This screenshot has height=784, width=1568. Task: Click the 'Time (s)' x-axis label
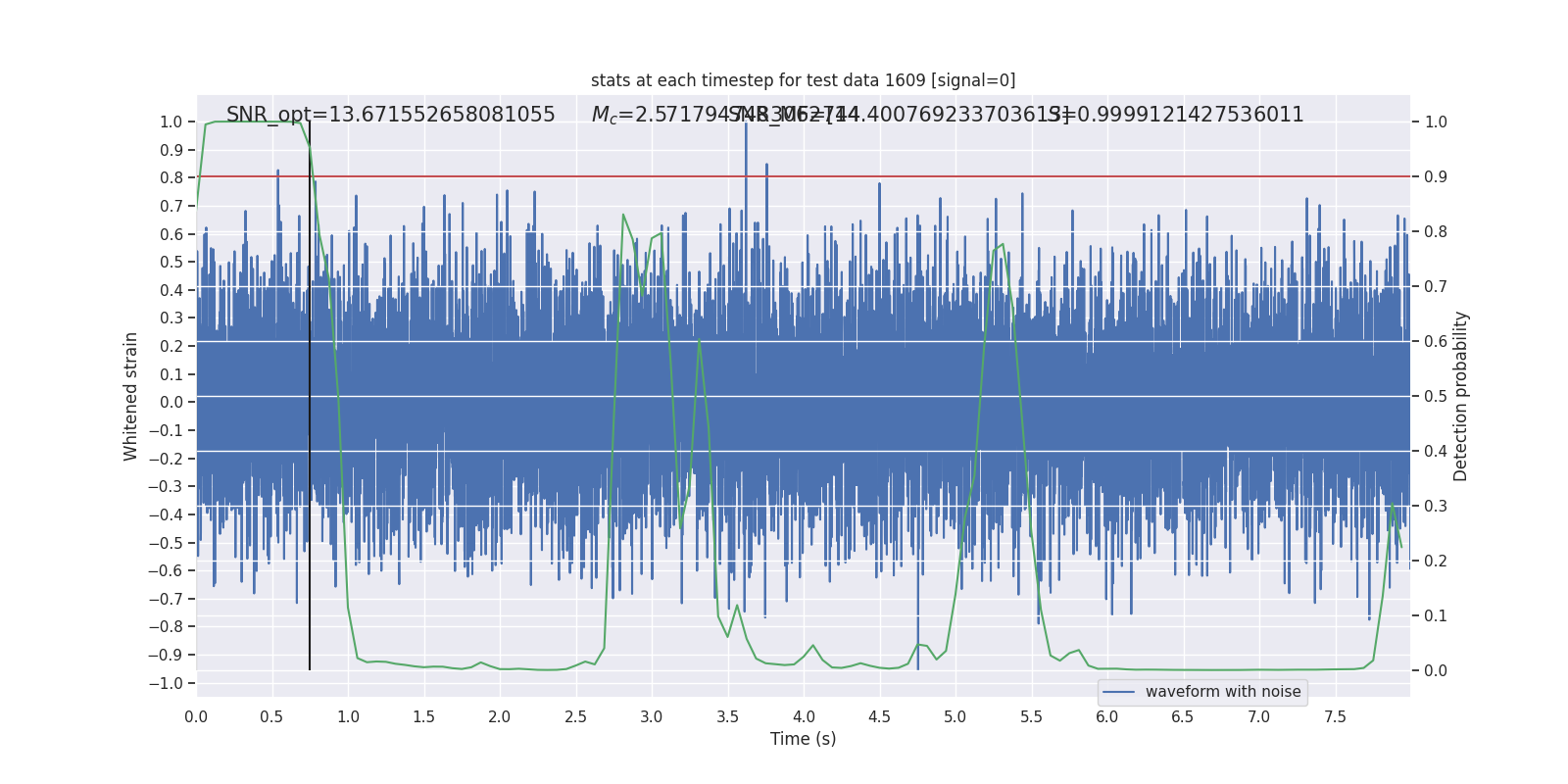tap(803, 739)
